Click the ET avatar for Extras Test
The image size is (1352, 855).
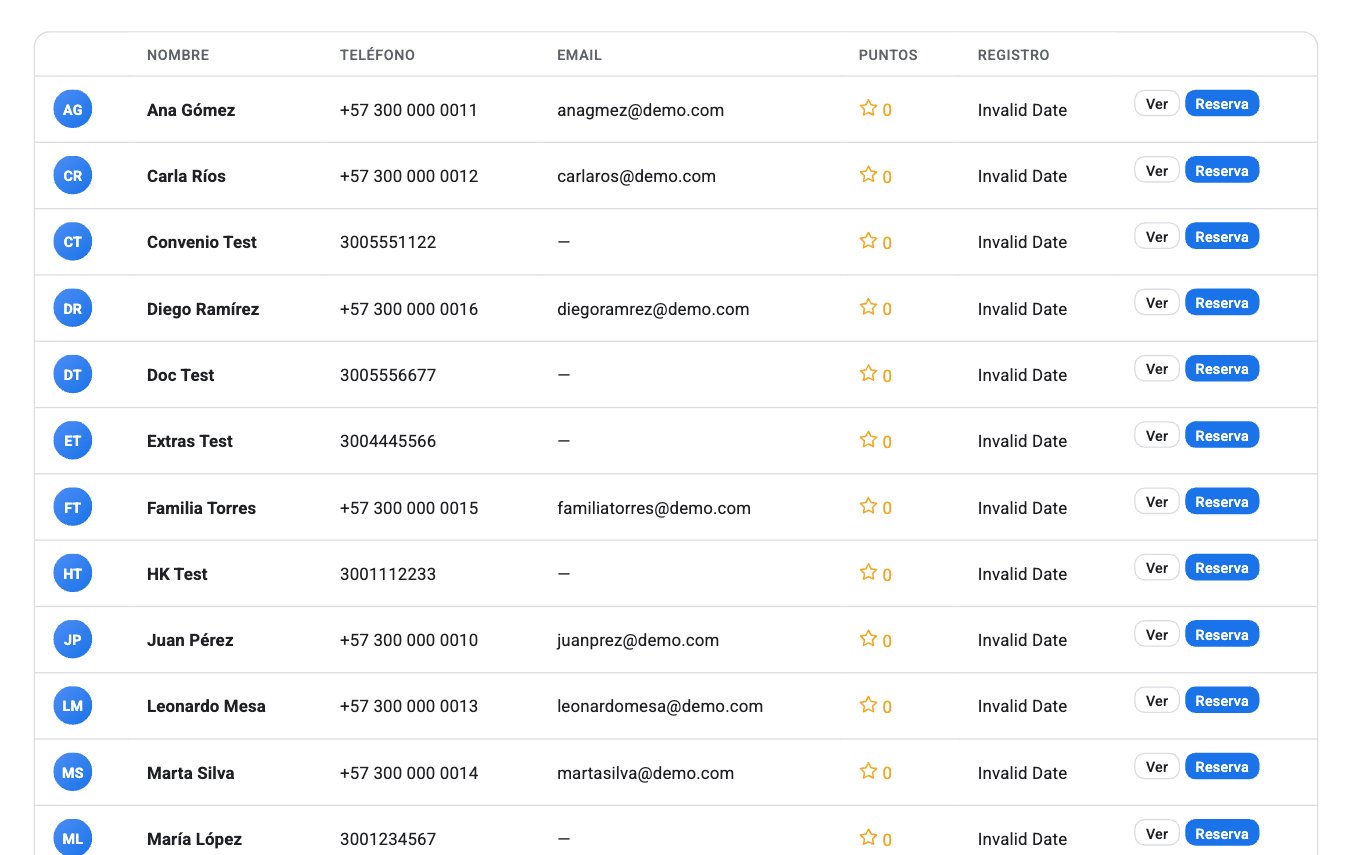click(x=73, y=441)
